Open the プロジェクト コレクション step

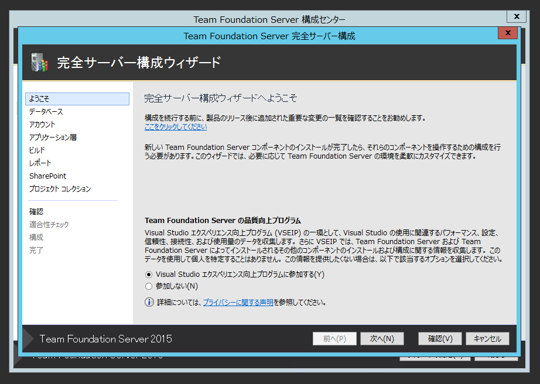pos(60,189)
